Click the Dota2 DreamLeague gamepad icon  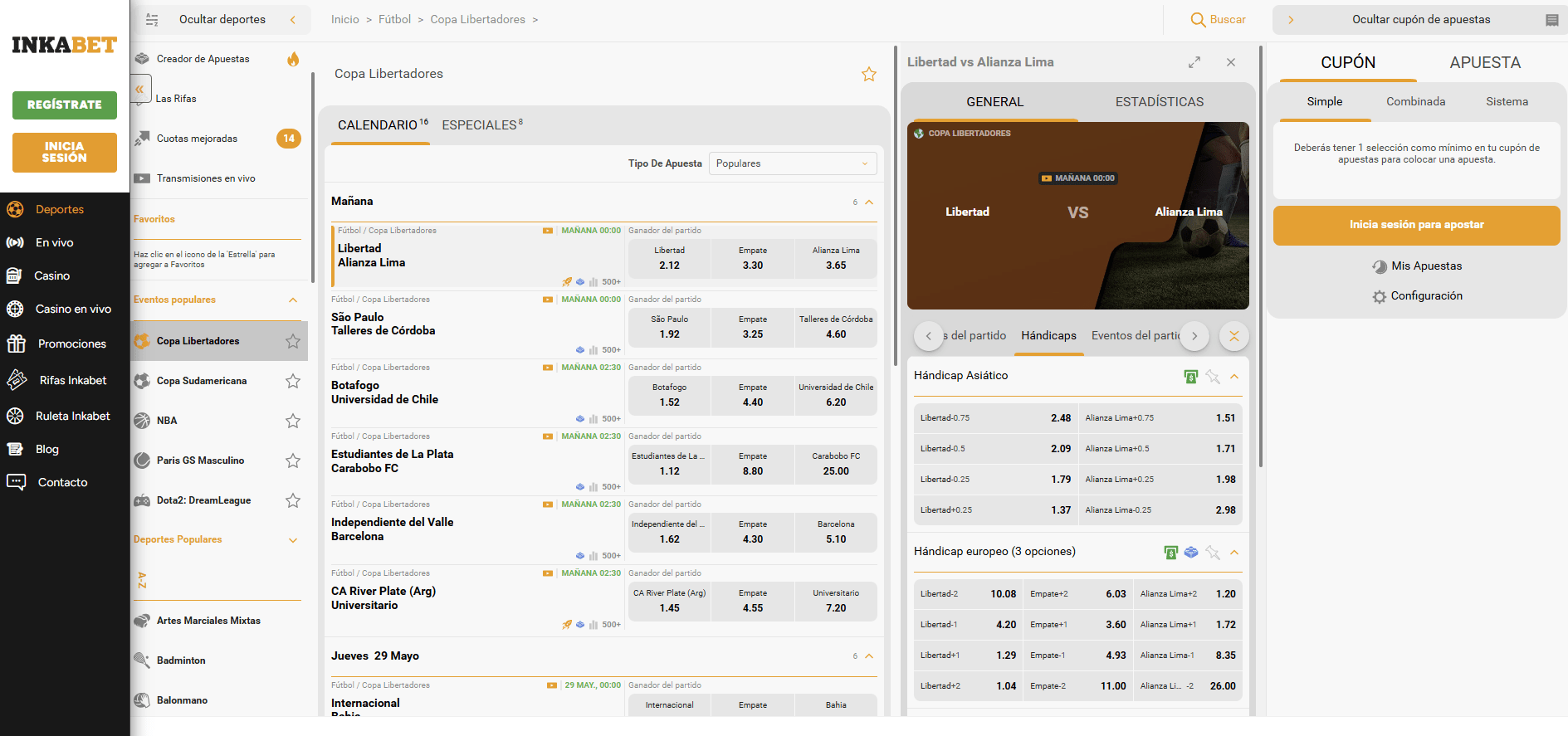(142, 500)
